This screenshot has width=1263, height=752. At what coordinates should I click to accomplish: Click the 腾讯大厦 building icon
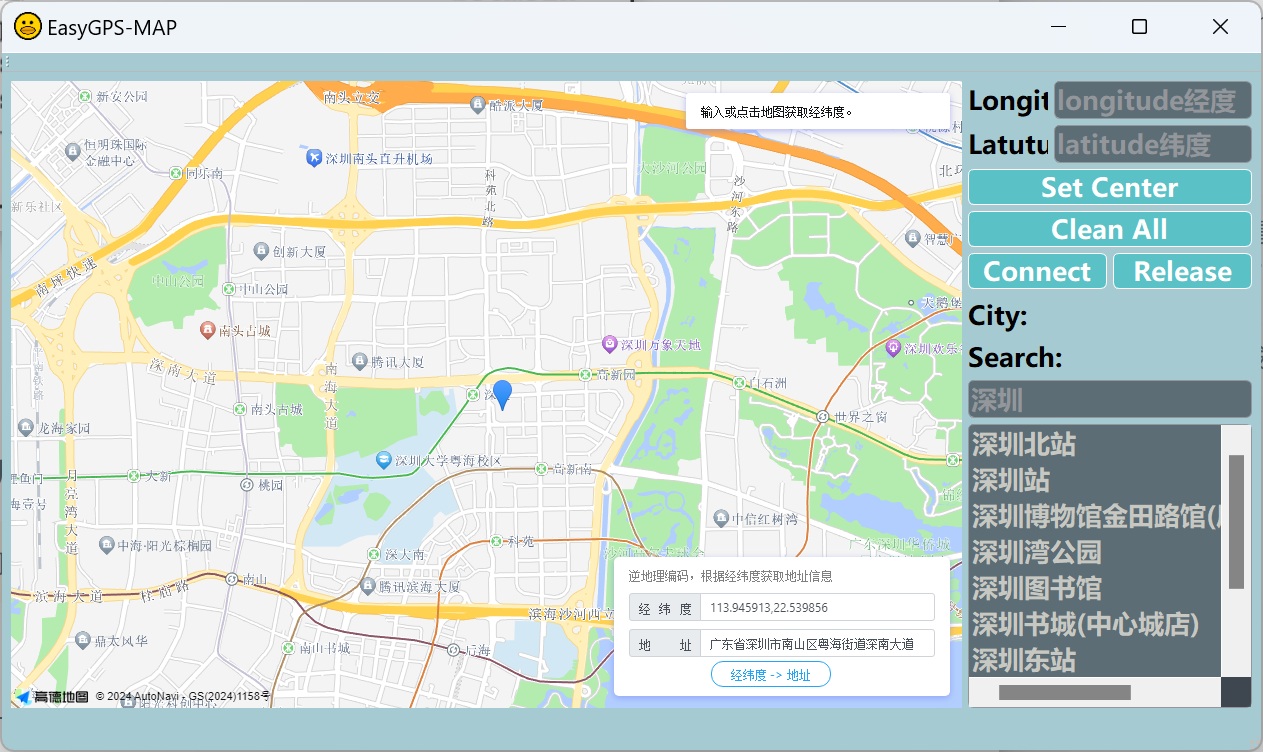click(x=360, y=360)
